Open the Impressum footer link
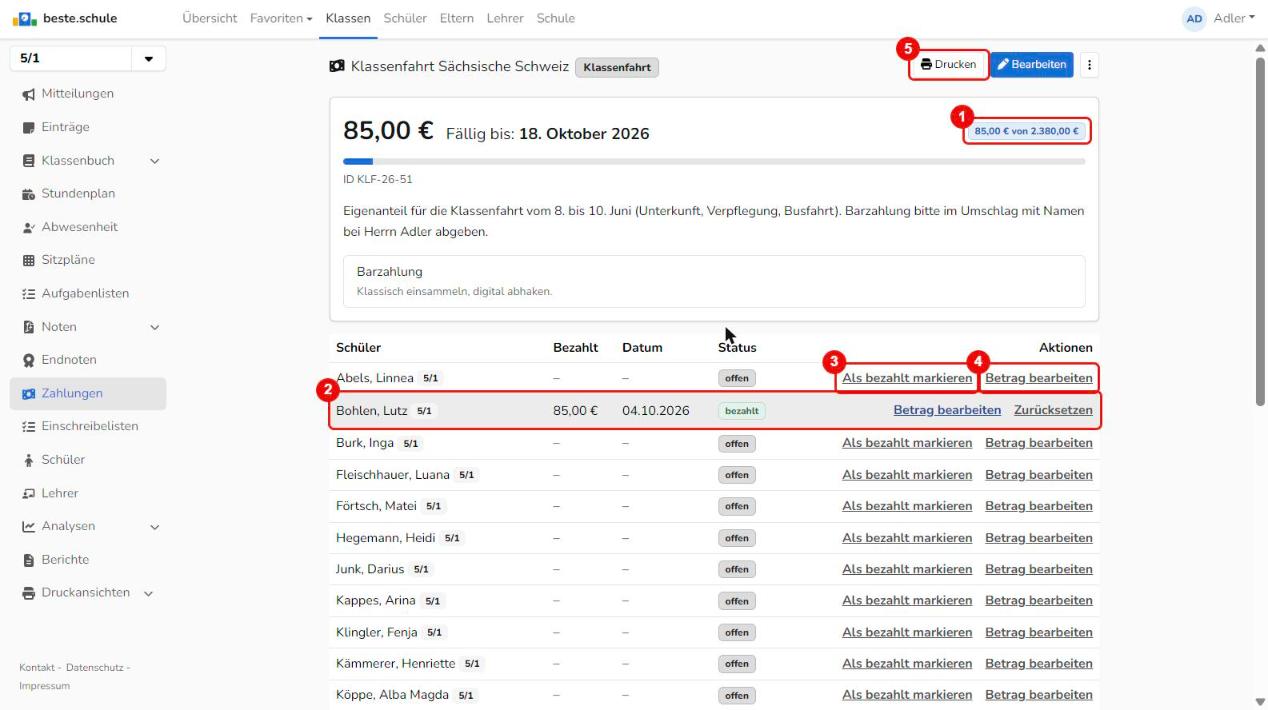 tap(45, 686)
